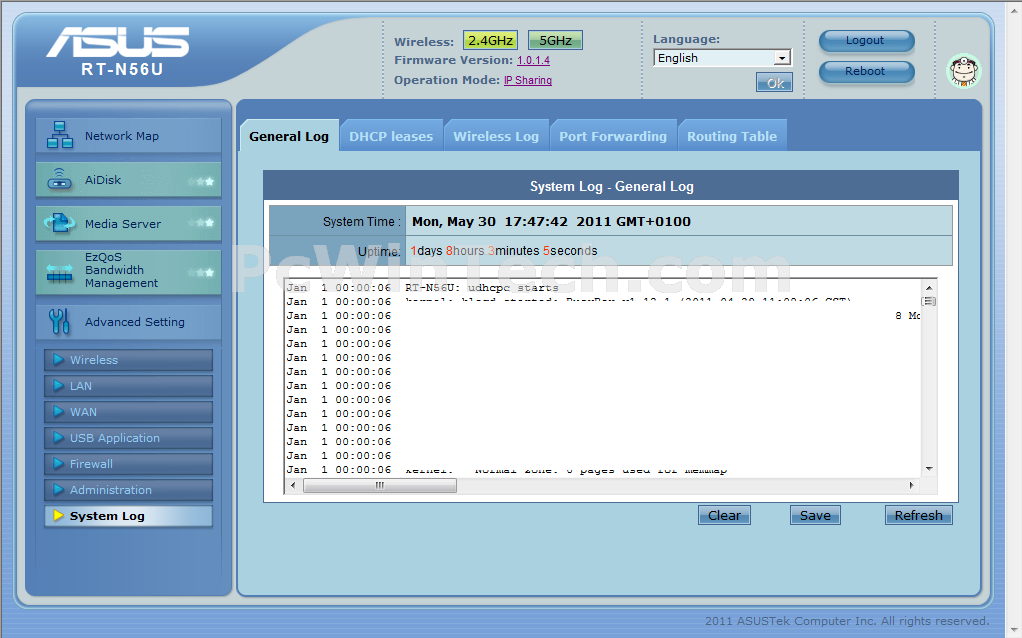Click the horizontal scrollbar thumb in the log

coord(380,486)
